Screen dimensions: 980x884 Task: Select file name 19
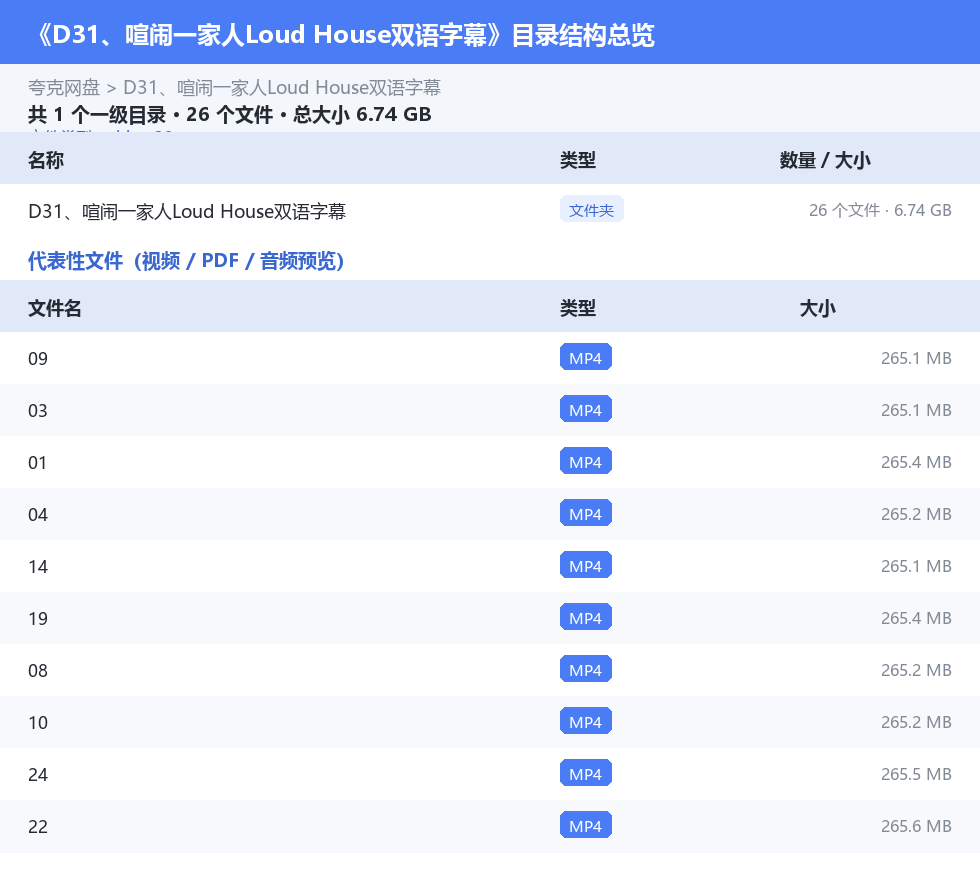click(38, 618)
